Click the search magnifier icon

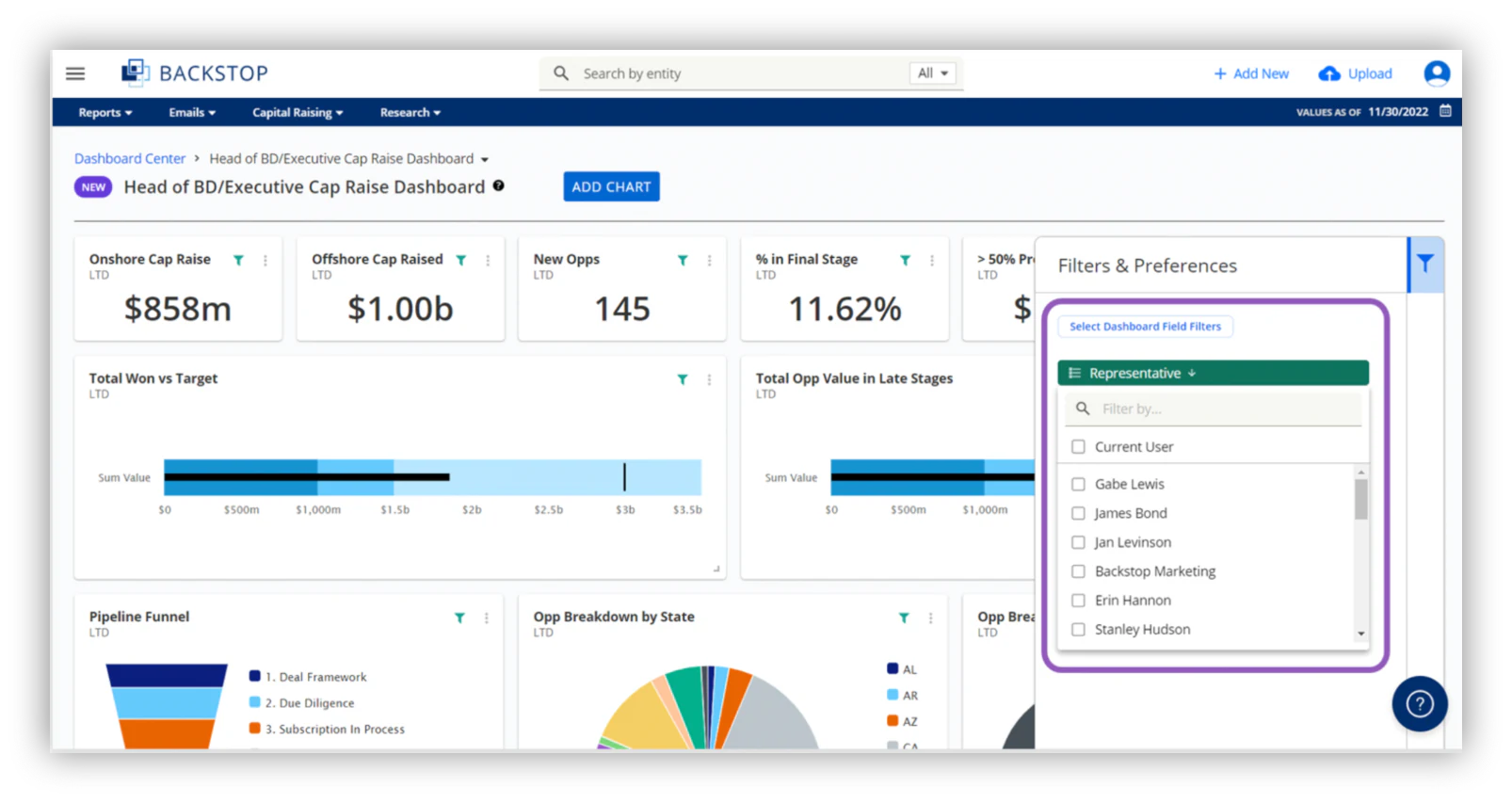[561, 73]
